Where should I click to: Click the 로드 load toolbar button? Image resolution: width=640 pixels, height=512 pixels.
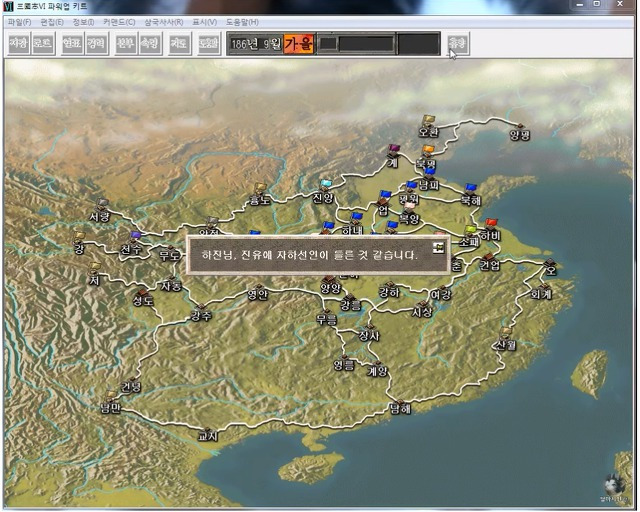point(43,43)
